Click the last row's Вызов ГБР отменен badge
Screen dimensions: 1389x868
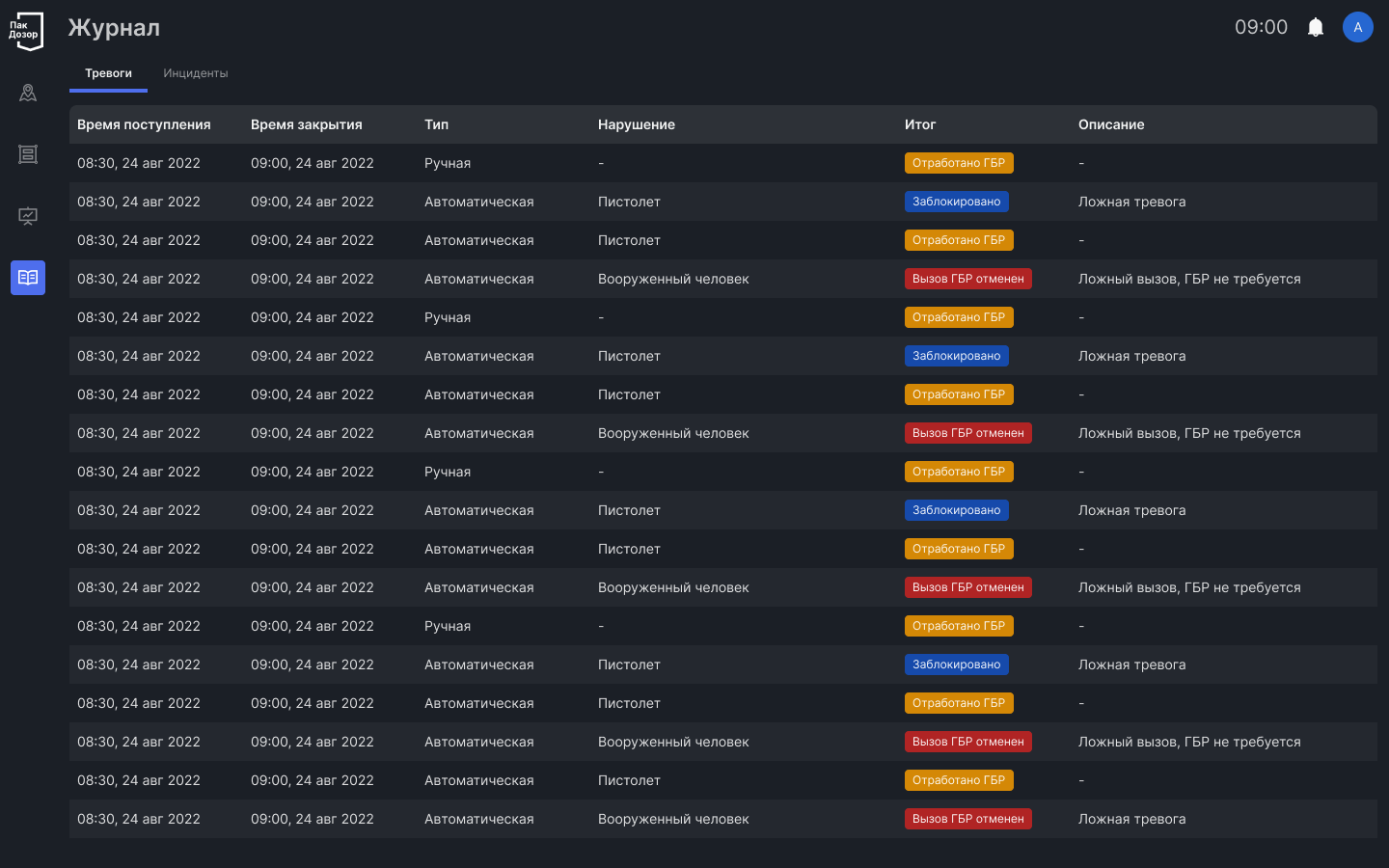click(967, 819)
